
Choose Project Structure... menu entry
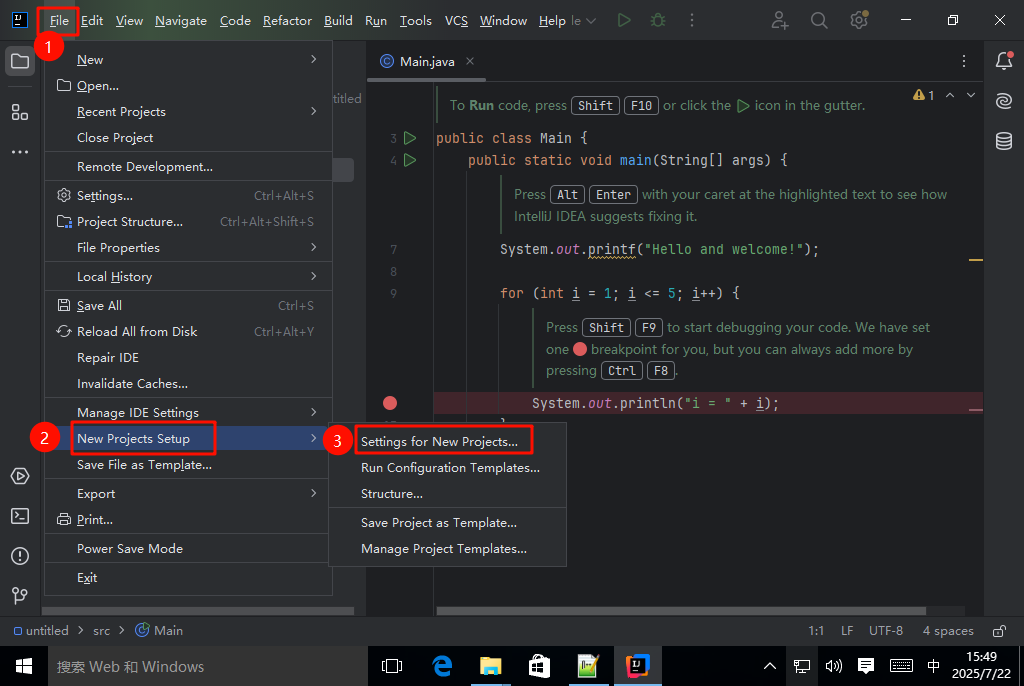[x=188, y=221]
